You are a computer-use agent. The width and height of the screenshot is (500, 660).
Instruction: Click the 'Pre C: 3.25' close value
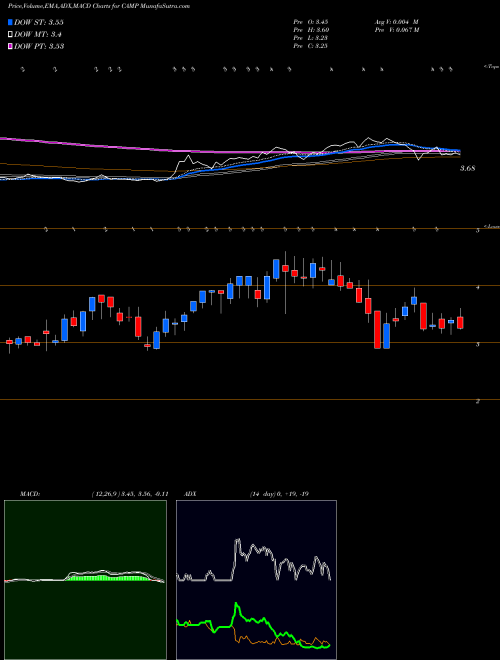311,46
